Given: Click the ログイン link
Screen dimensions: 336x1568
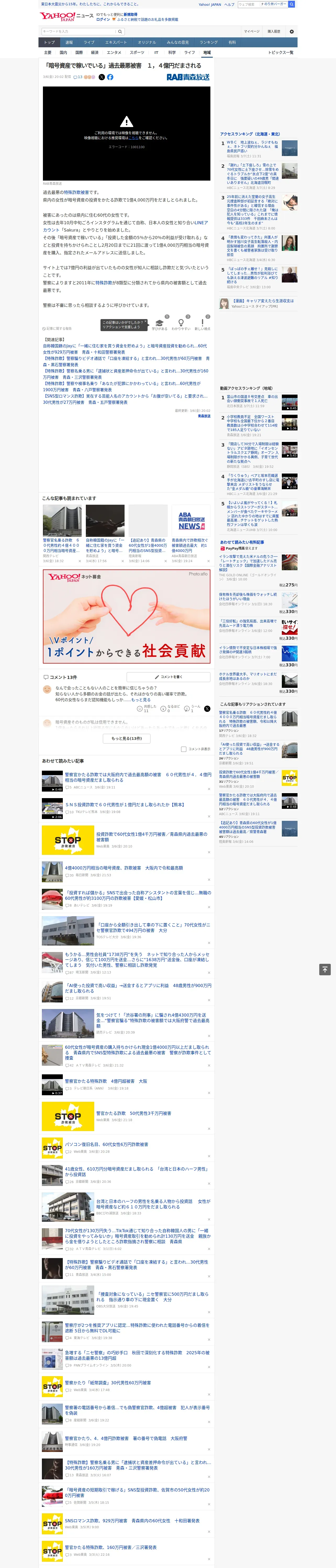Looking at the screenshot, I should coord(103,20).
